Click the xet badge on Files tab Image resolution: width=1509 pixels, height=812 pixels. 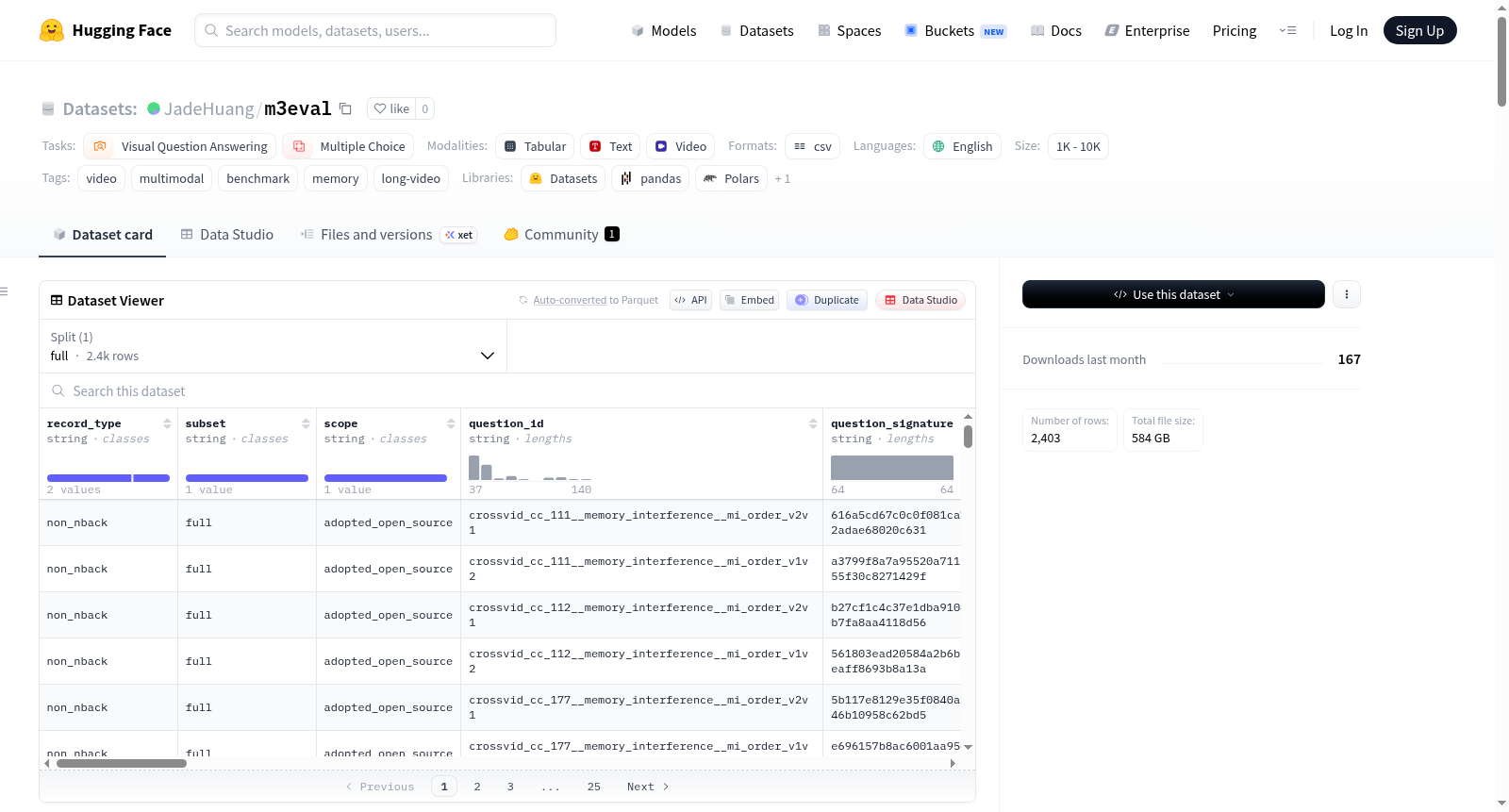(459, 235)
